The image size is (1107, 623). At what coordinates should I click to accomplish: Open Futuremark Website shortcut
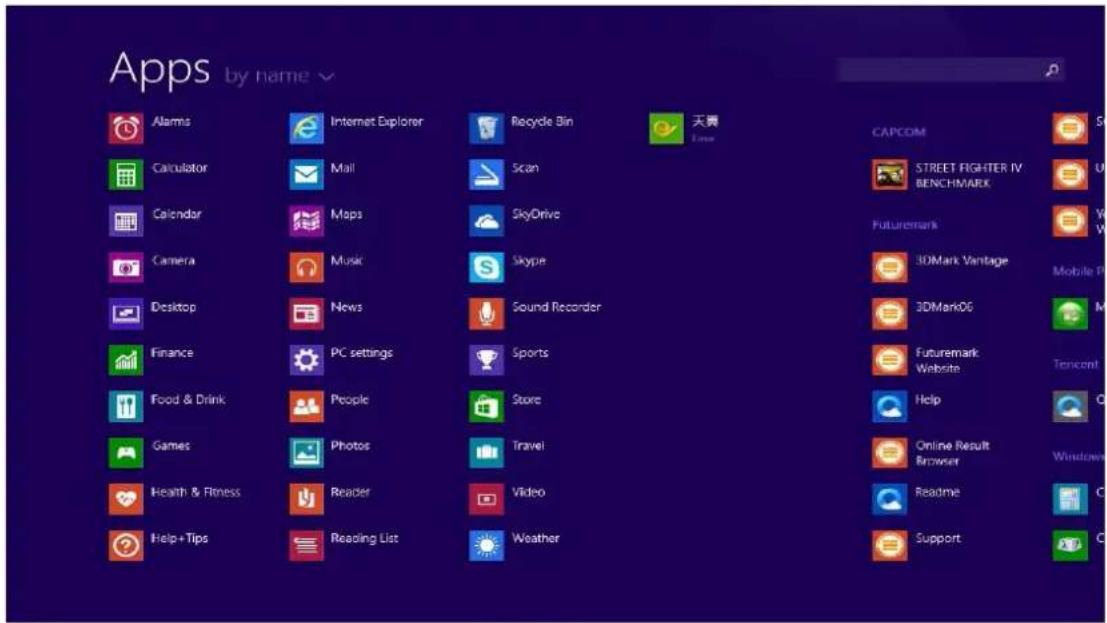tap(890, 360)
